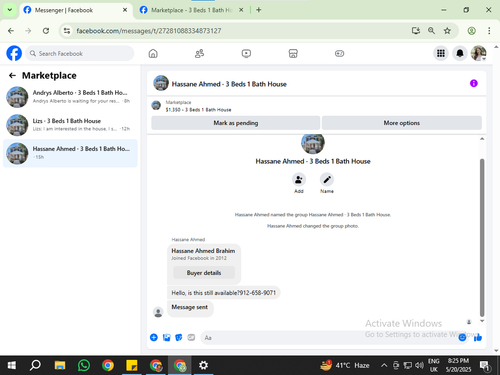
Task: Open Buyer details for Hassane Ahmed Brahim
Action: [204, 273]
